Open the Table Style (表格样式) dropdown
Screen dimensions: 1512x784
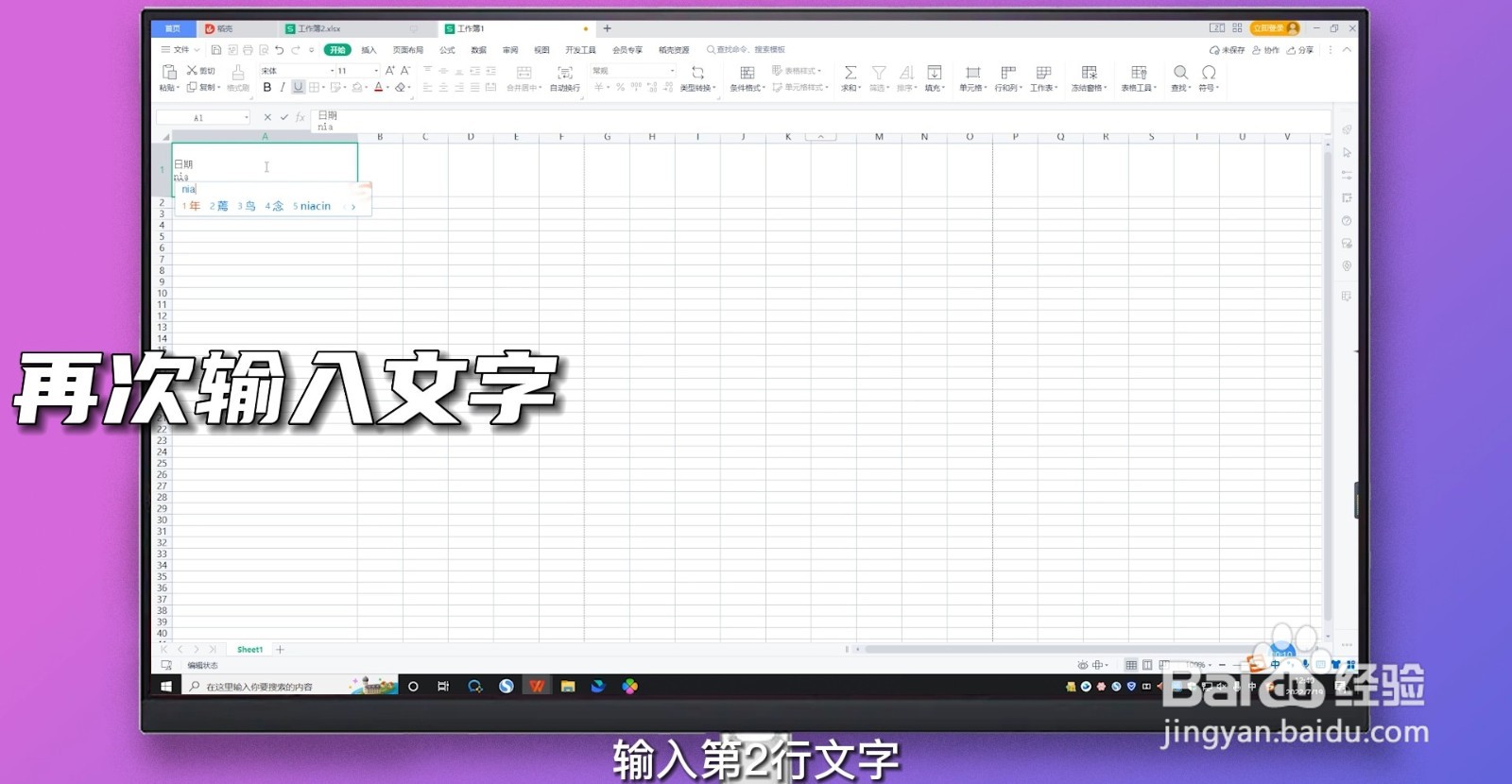click(x=798, y=71)
